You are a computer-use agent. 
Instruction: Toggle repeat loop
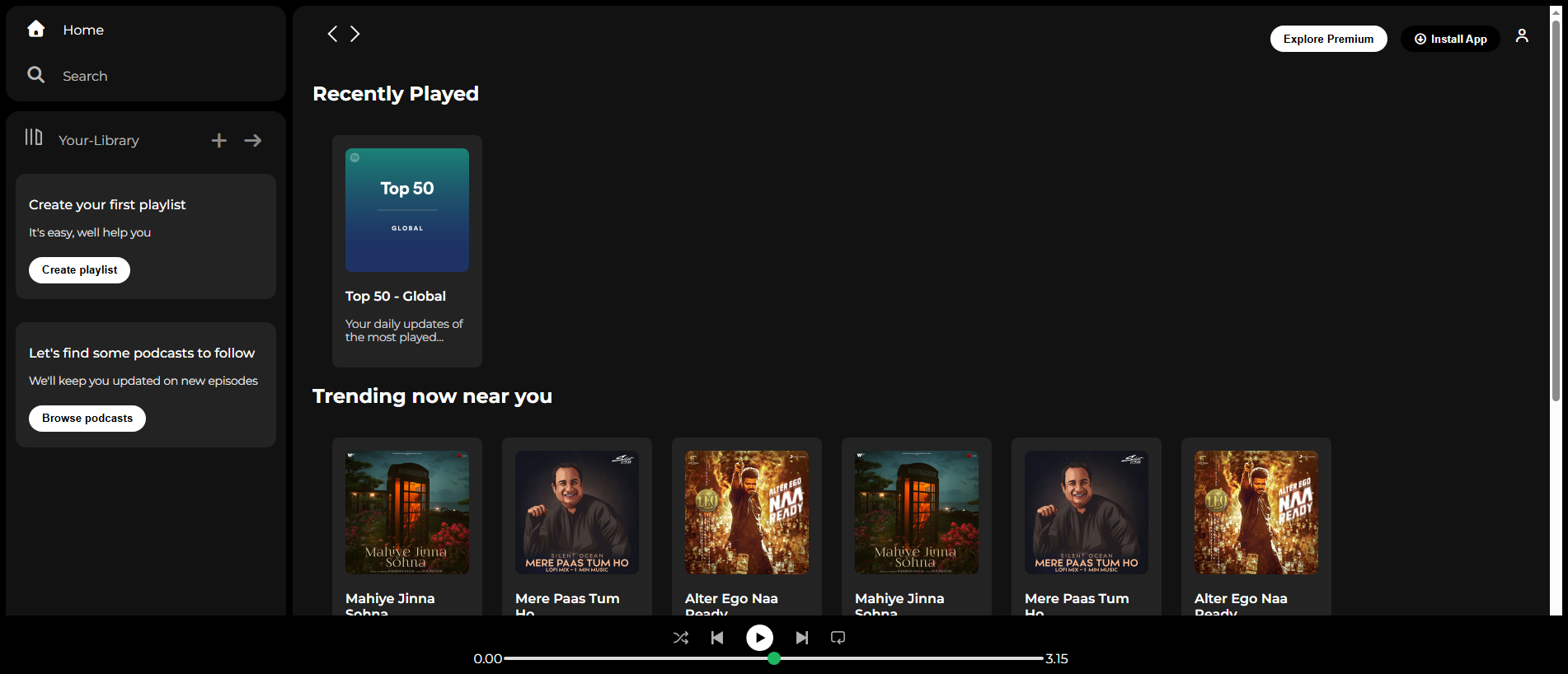pos(838,638)
